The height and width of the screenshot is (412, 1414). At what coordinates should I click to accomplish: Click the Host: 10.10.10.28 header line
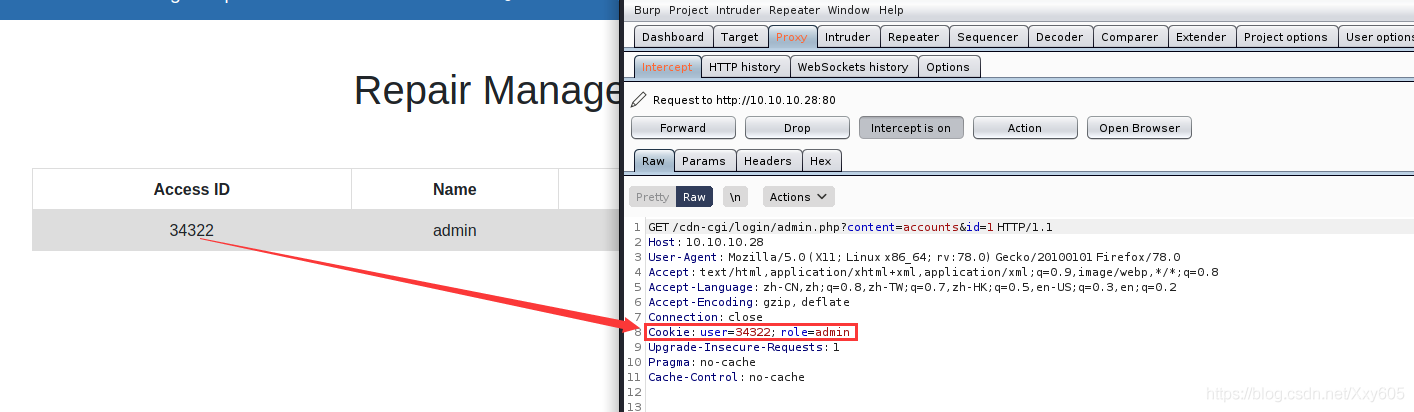[x=706, y=242]
